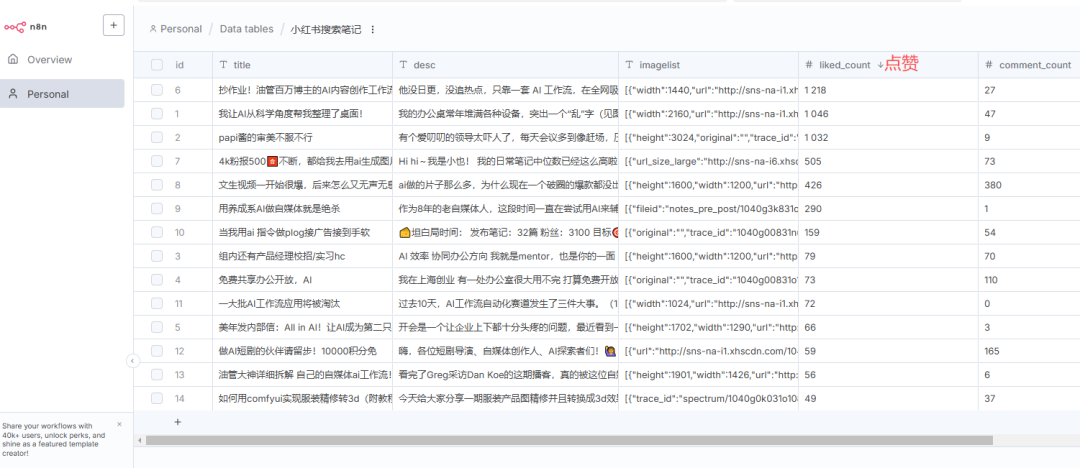The width and height of the screenshot is (1080, 468).
Task: Click the number type icon of liked_count
Action: pos(809,65)
